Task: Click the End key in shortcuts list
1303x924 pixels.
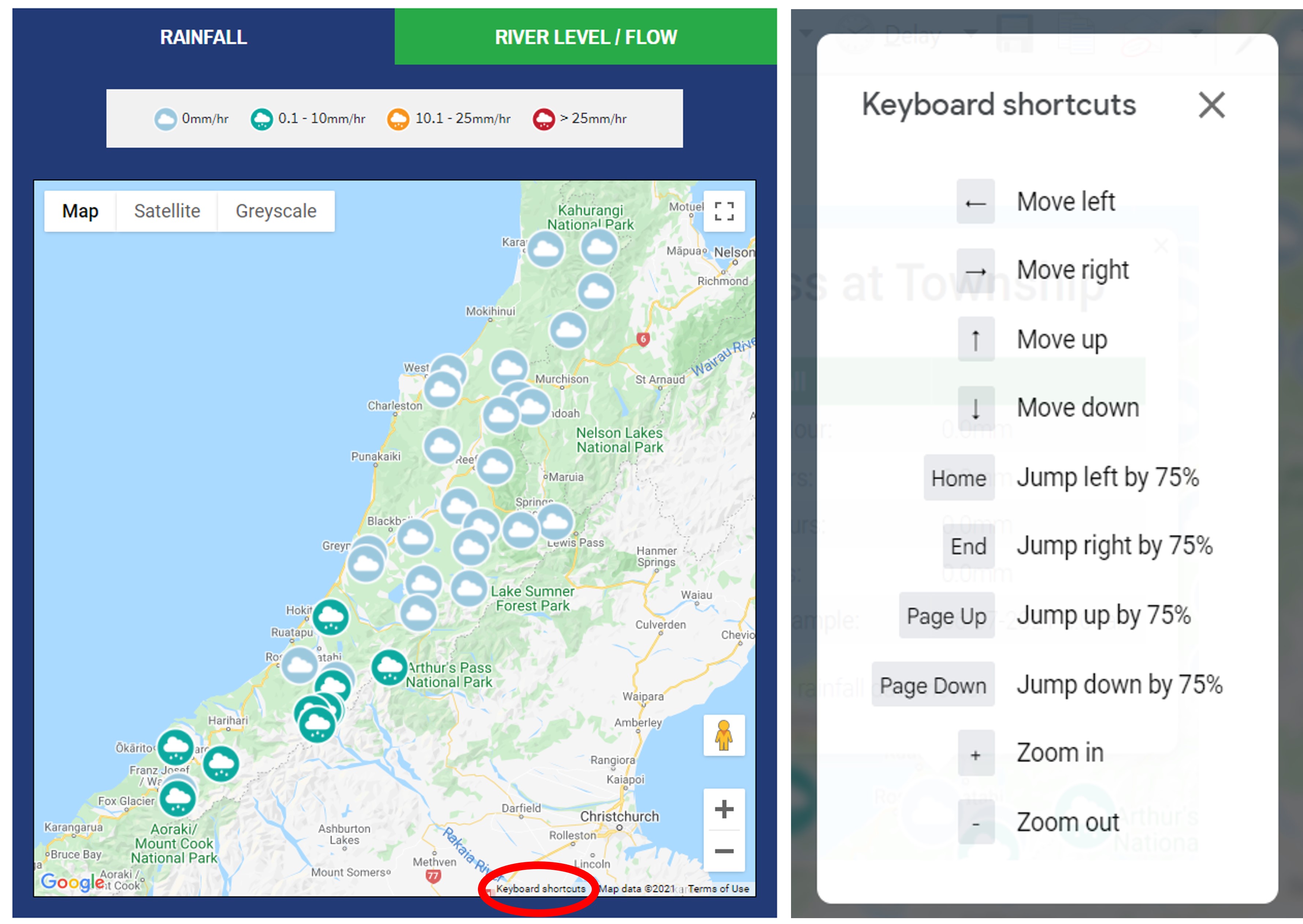Action: click(x=968, y=546)
